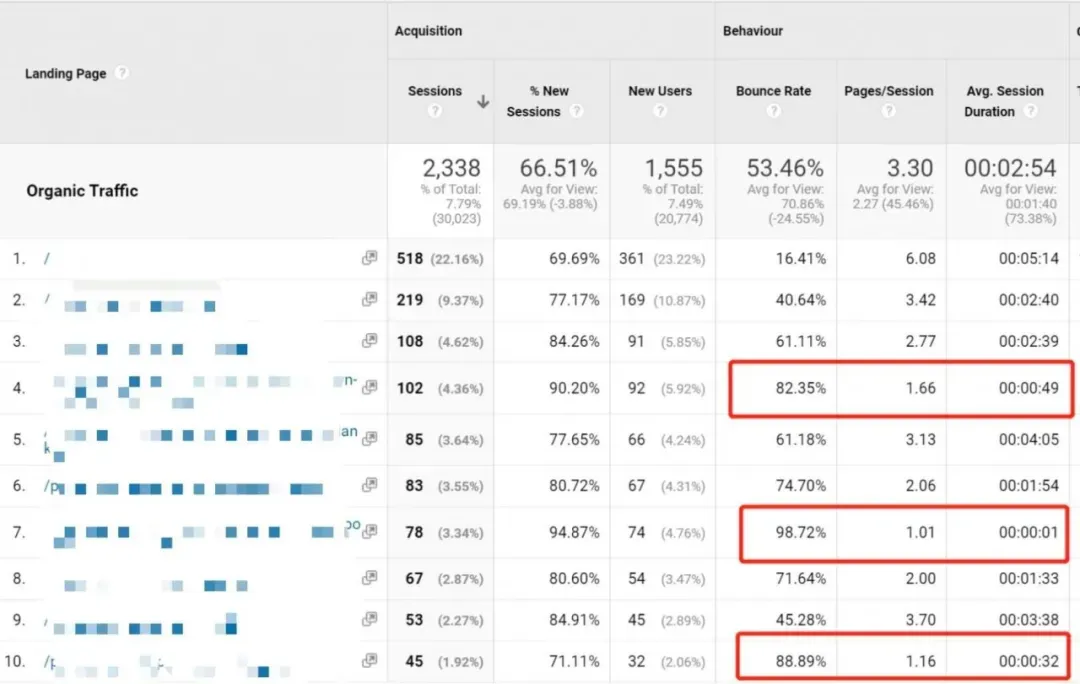This screenshot has height=684, width=1080.
Task: Toggle the Sessions sort arrow
Action: coord(483,101)
